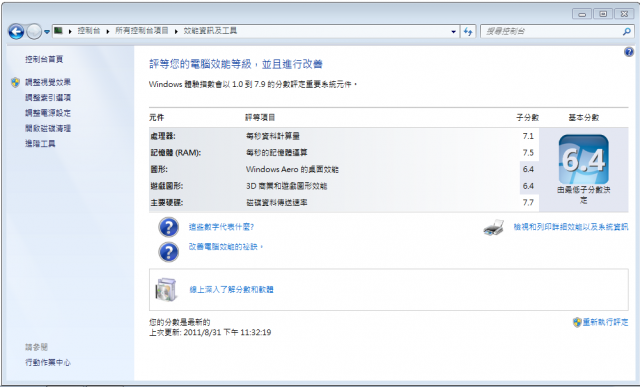Open 調整電源設定 sidebar link

tap(48, 113)
